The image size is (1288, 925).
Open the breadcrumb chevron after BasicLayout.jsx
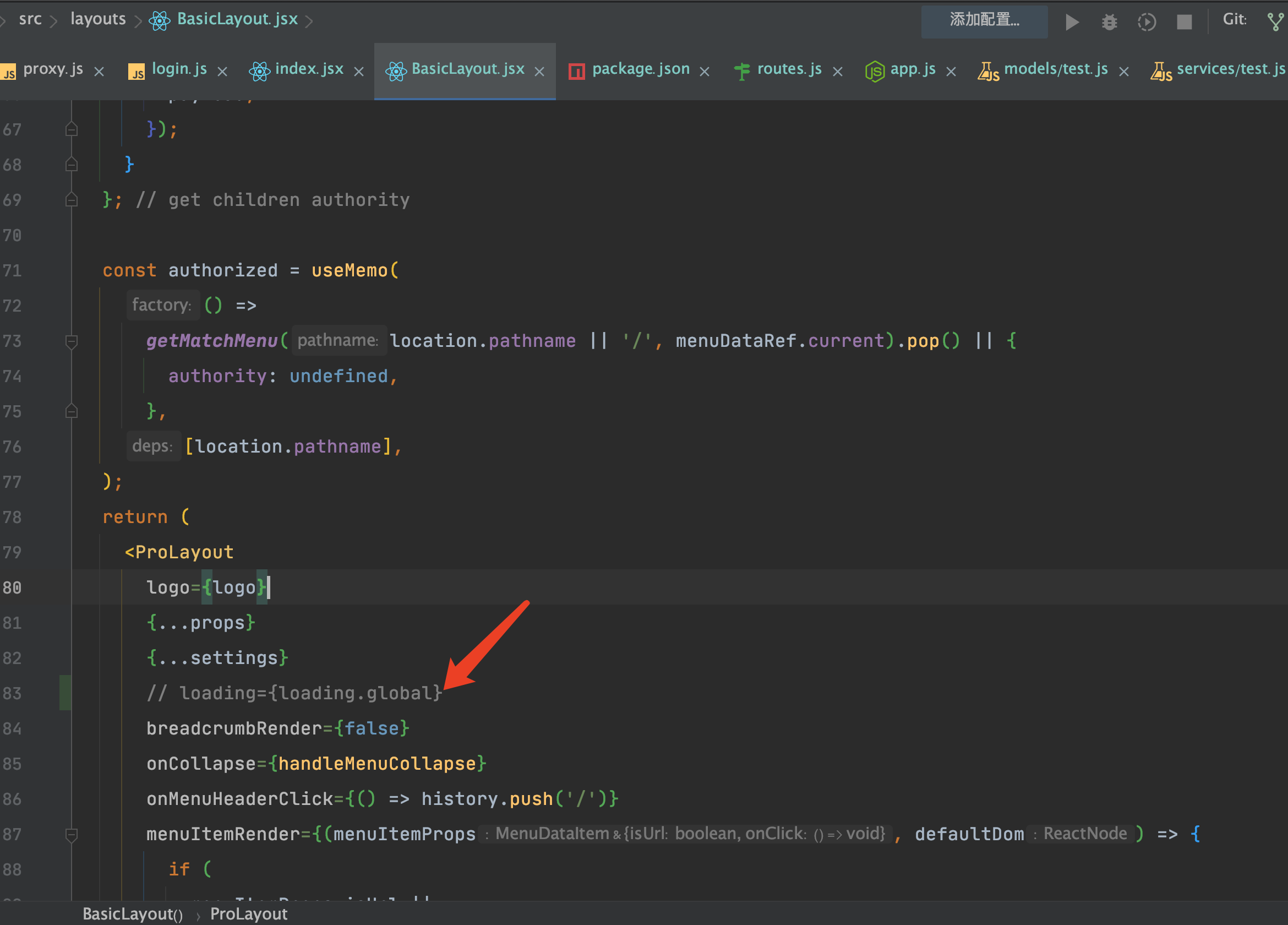(310, 19)
